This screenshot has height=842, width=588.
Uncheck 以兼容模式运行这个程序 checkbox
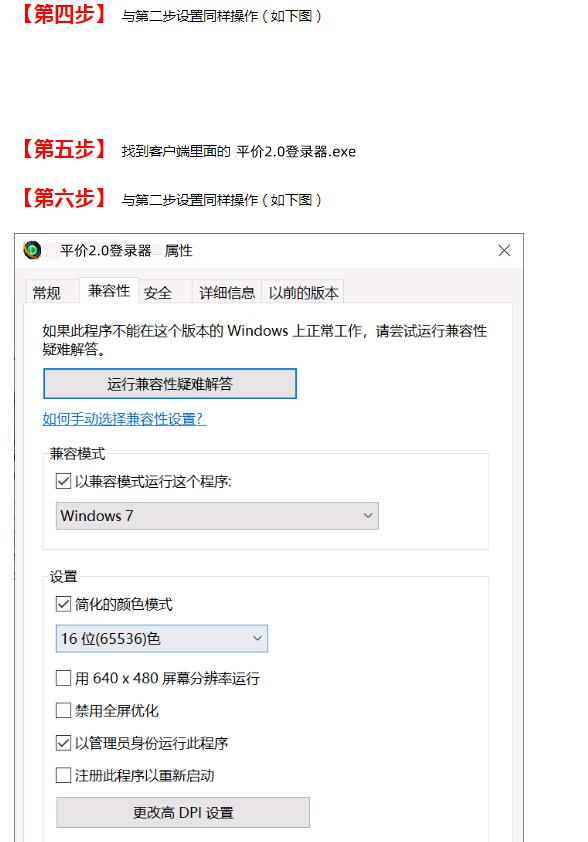[63, 481]
